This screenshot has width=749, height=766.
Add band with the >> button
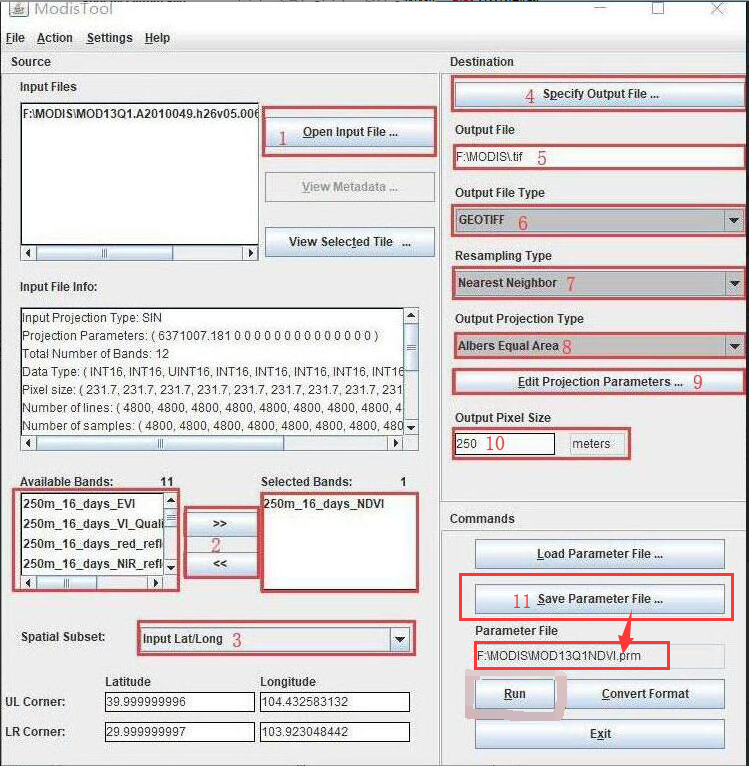tap(220, 524)
